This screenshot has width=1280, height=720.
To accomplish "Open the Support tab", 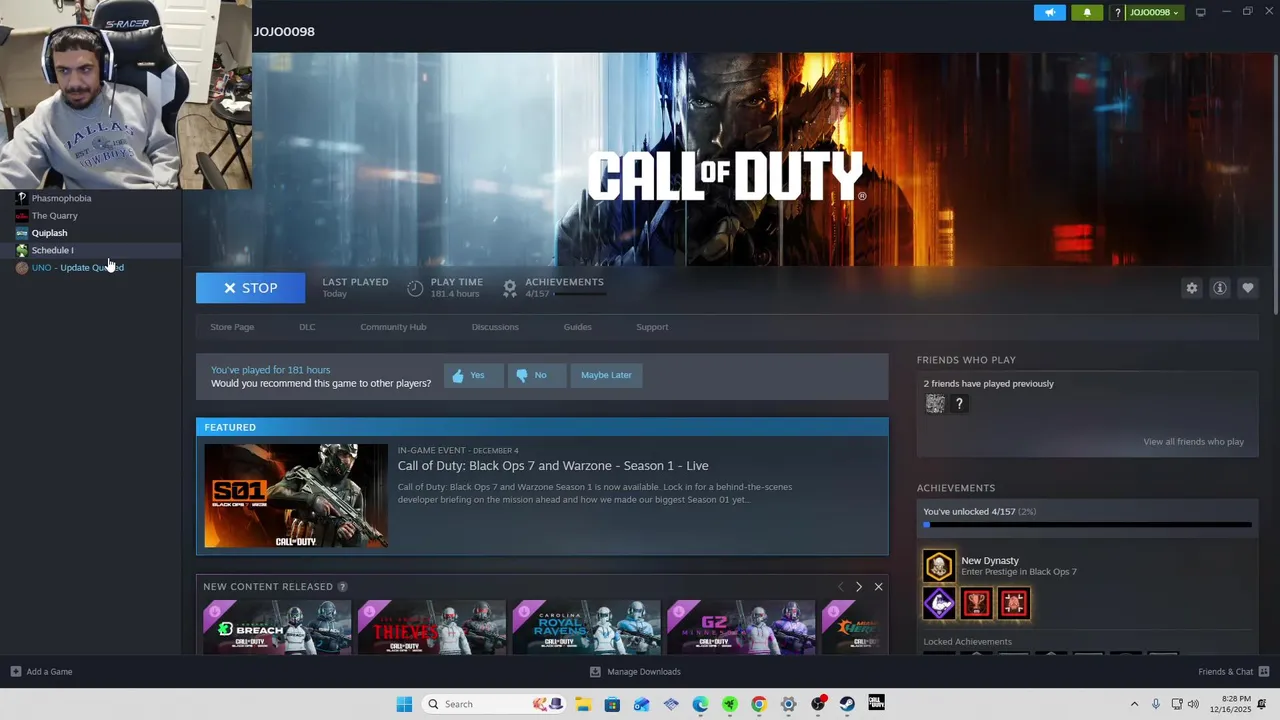I will click(652, 327).
